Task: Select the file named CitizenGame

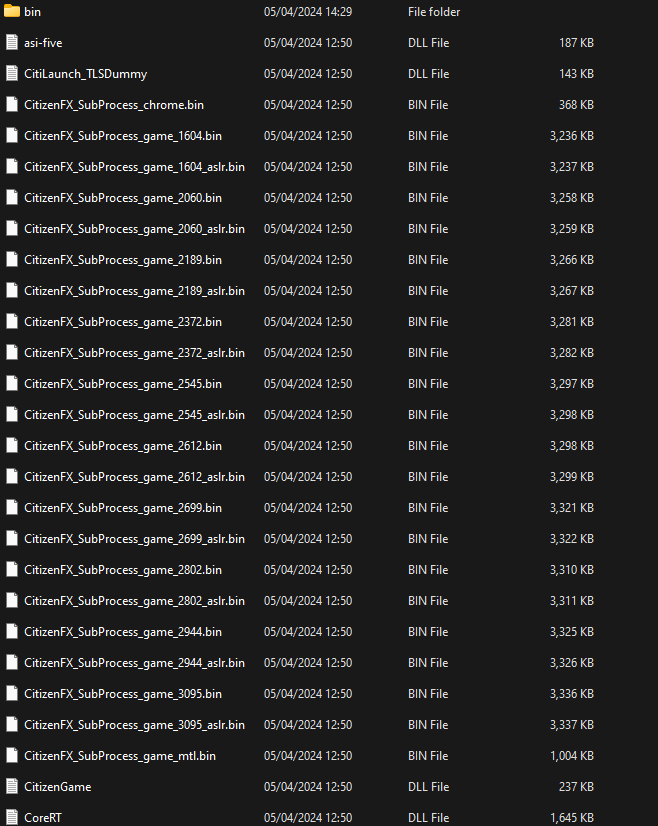Action: [x=57, y=786]
